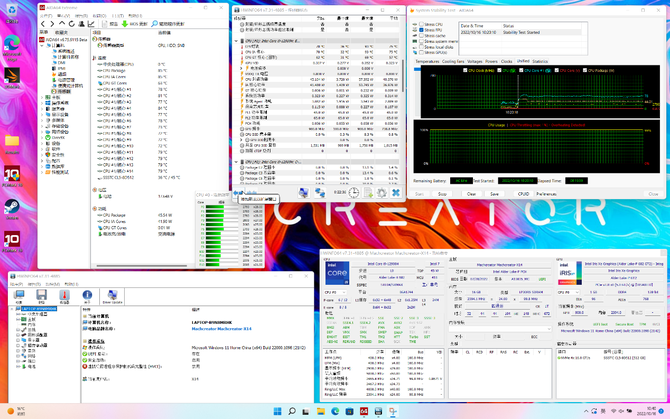Viewport: 670px width, 419px height.
Task: Refresh the AIDA64 sensor page
Action: pos(71,24)
